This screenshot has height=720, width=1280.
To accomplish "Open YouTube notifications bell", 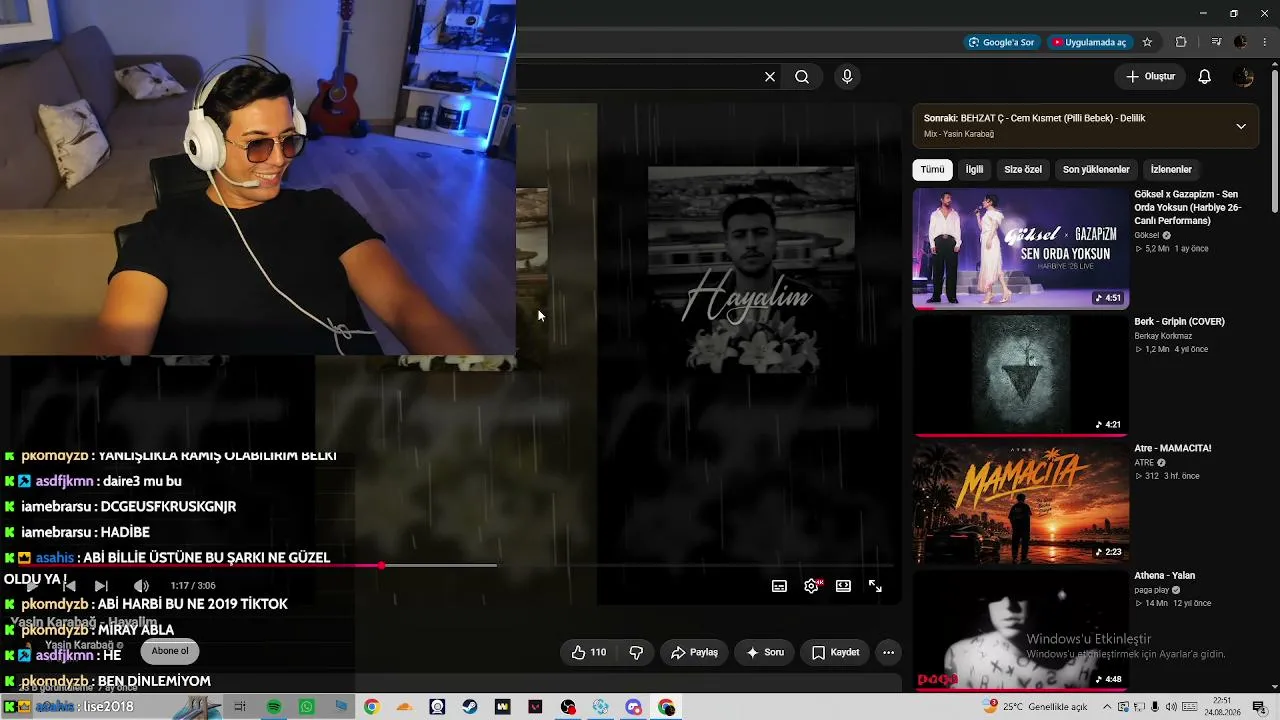I will (1205, 77).
